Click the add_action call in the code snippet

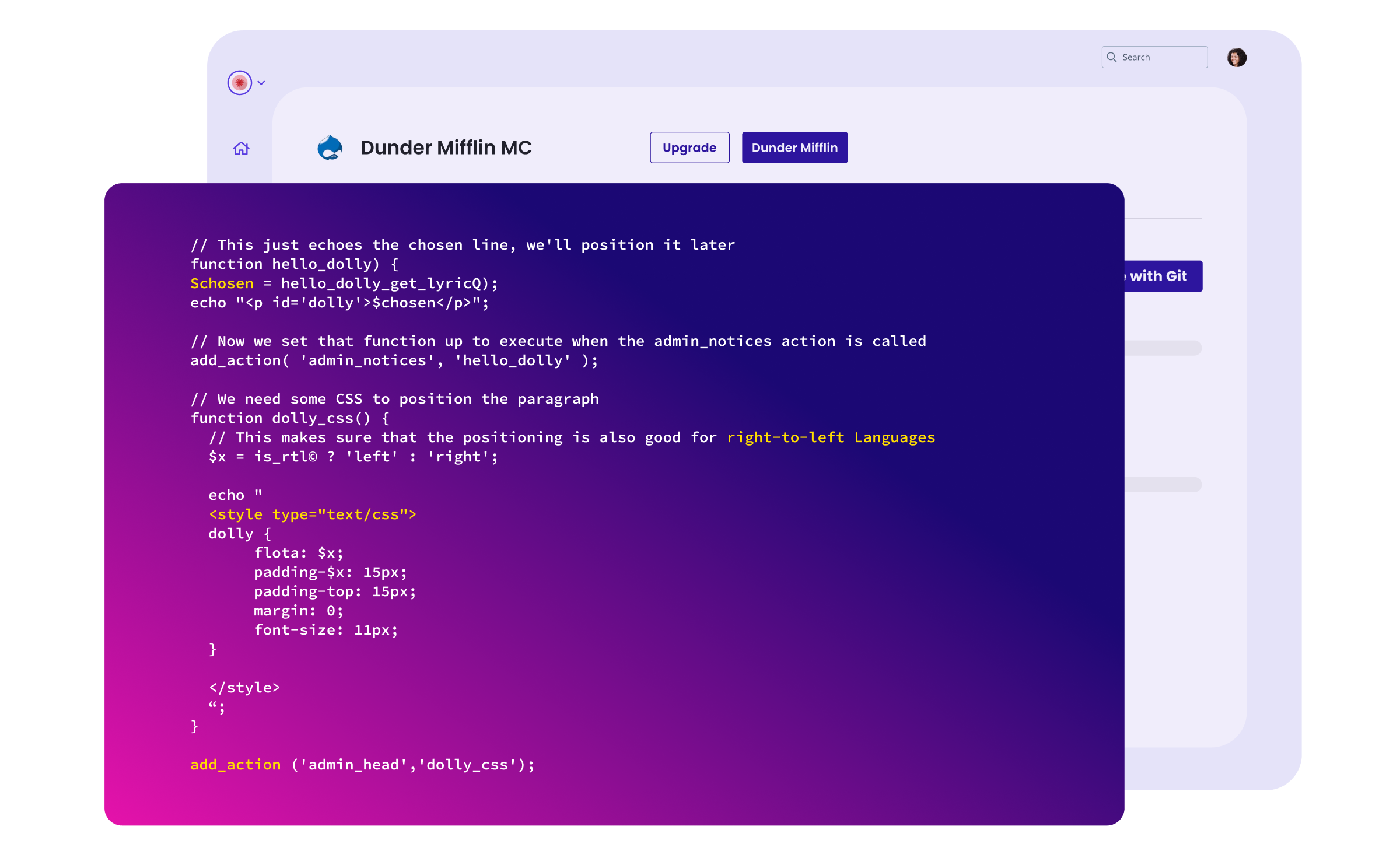click(x=235, y=764)
